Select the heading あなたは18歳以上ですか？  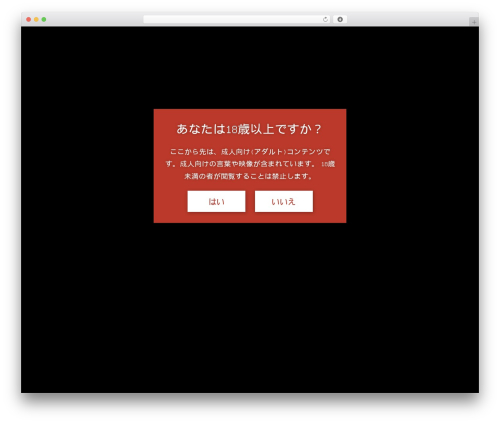tap(249, 129)
